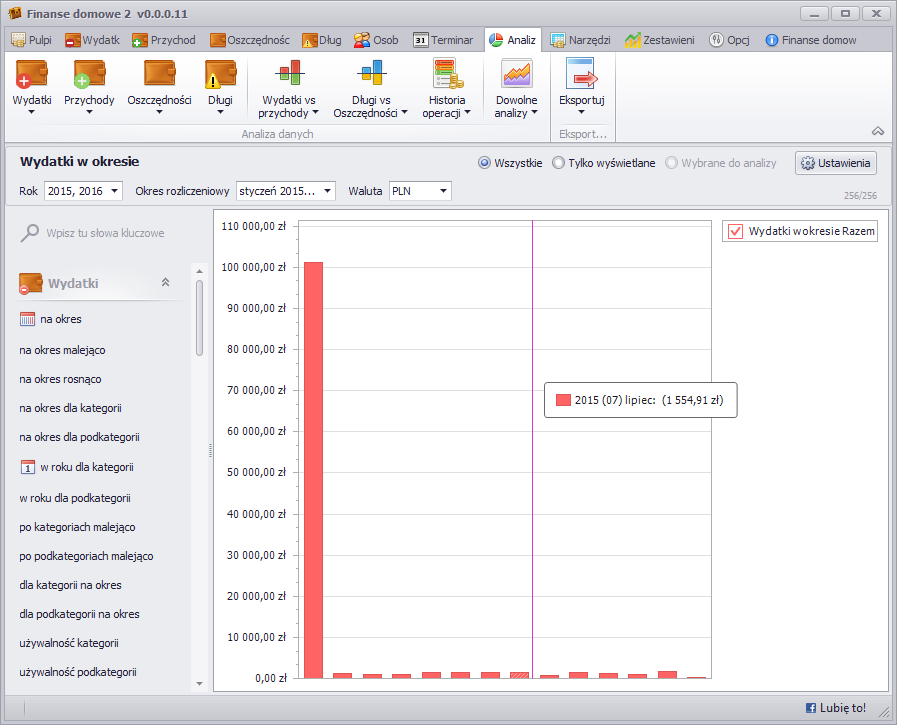
Task: Switch to the Zestawieni tab
Action: (660, 40)
